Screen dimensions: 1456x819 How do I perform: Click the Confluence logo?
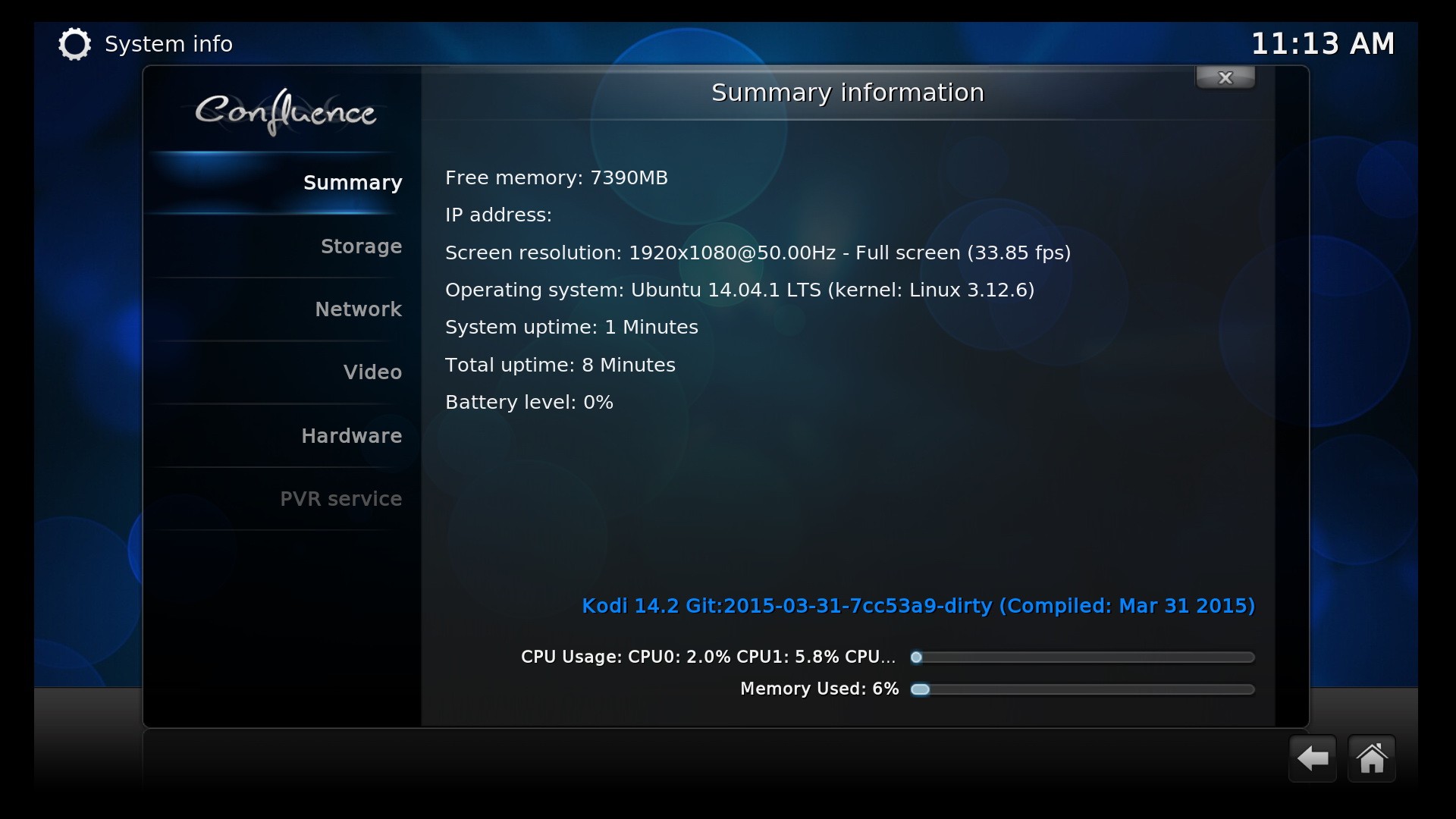tap(285, 112)
